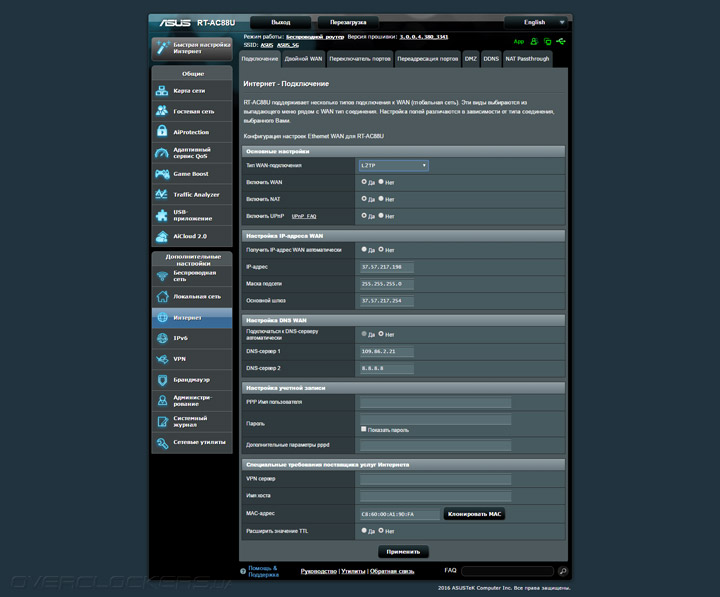Follow the UPnP FAQ link
The height and width of the screenshot is (597, 720).
click(303, 215)
